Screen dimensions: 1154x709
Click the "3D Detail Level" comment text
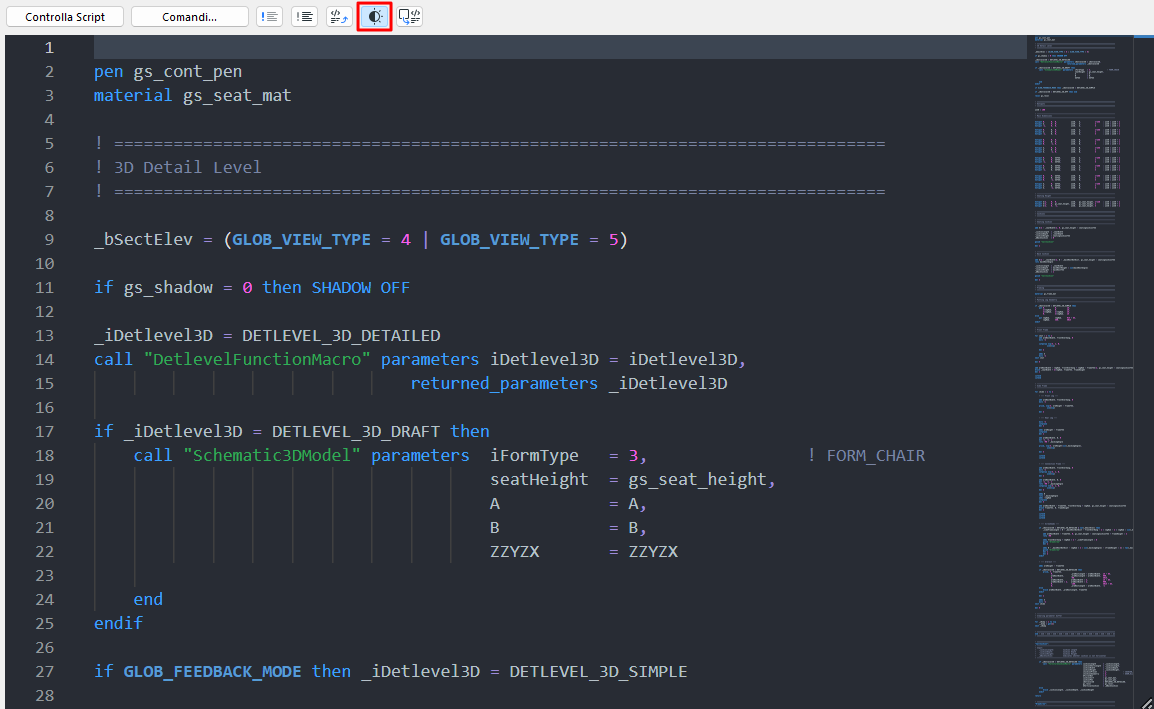187,167
